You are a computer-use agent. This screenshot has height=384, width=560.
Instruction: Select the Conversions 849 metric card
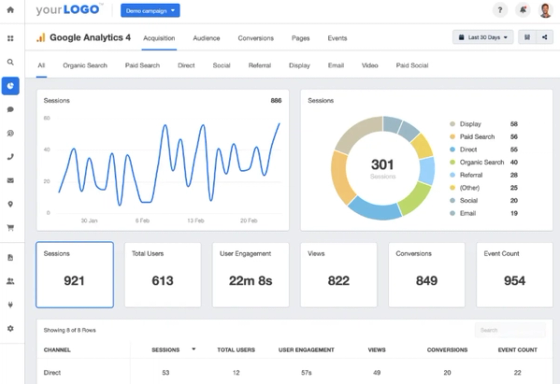(x=427, y=275)
